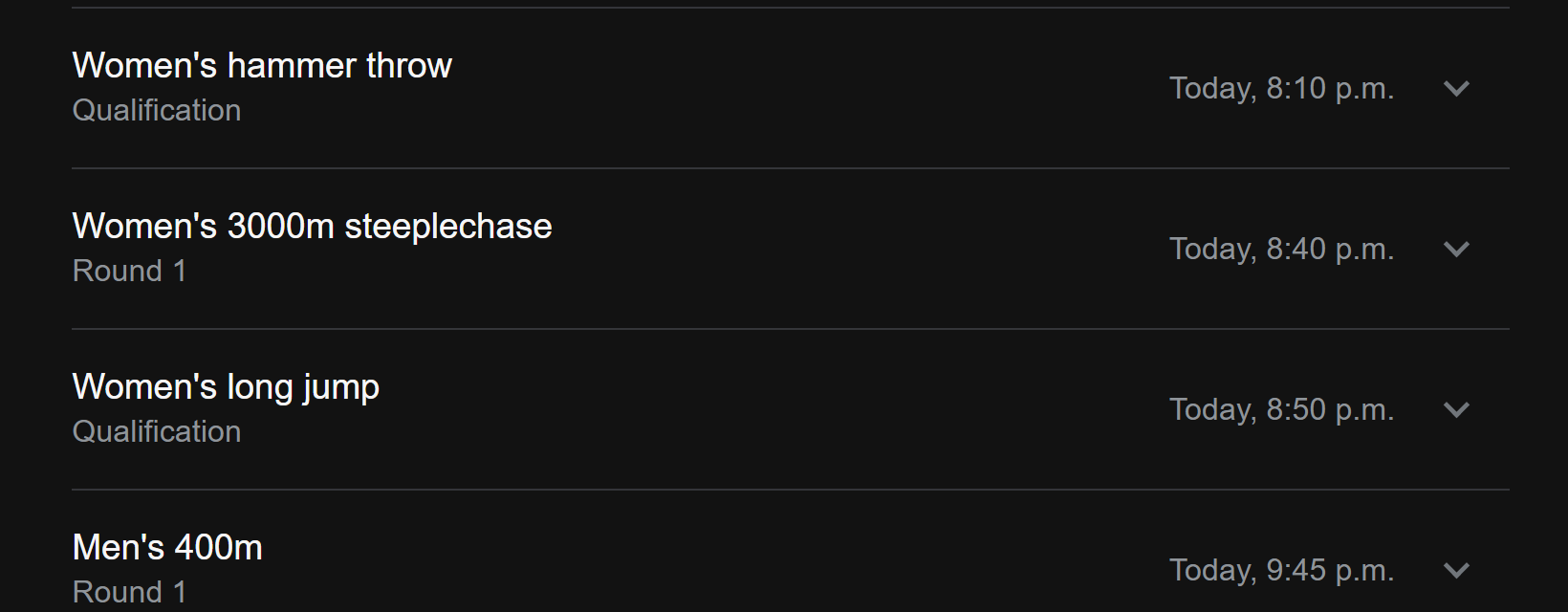1568x612 pixels.
Task: Open the Women's 3000m steeplechase event title
Action: coord(313,226)
